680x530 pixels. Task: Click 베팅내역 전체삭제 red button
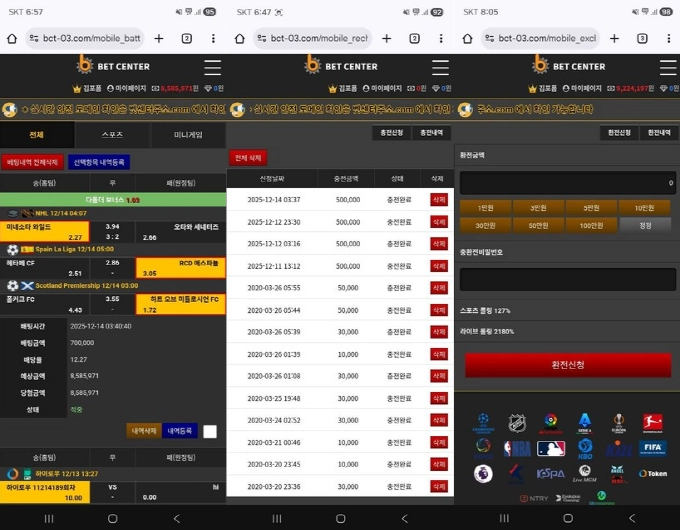coord(32,162)
